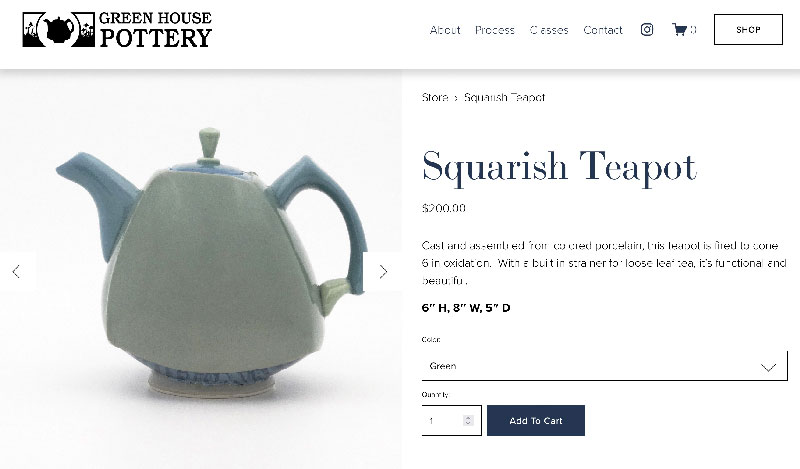Follow the Store breadcrumb link
The height and width of the screenshot is (469, 800).
coord(435,97)
